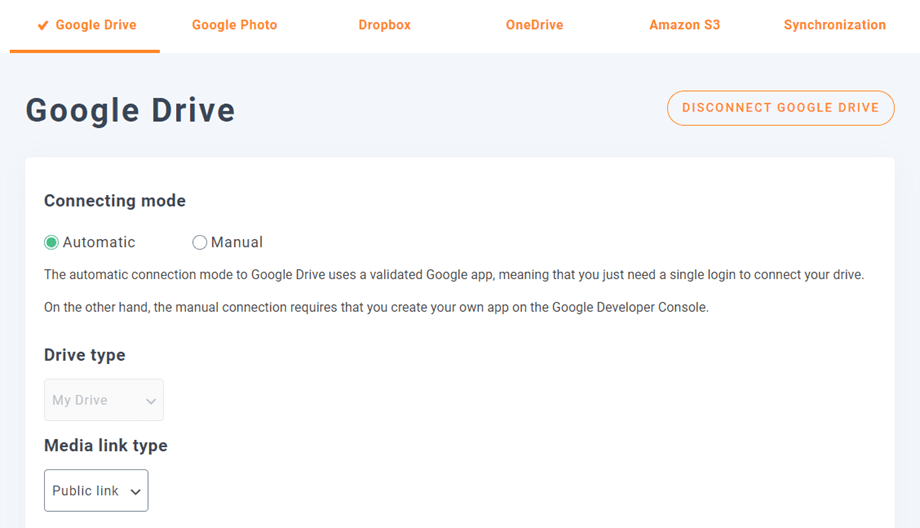The image size is (920, 528).
Task: Open the Synchronization tab
Action: point(834,25)
